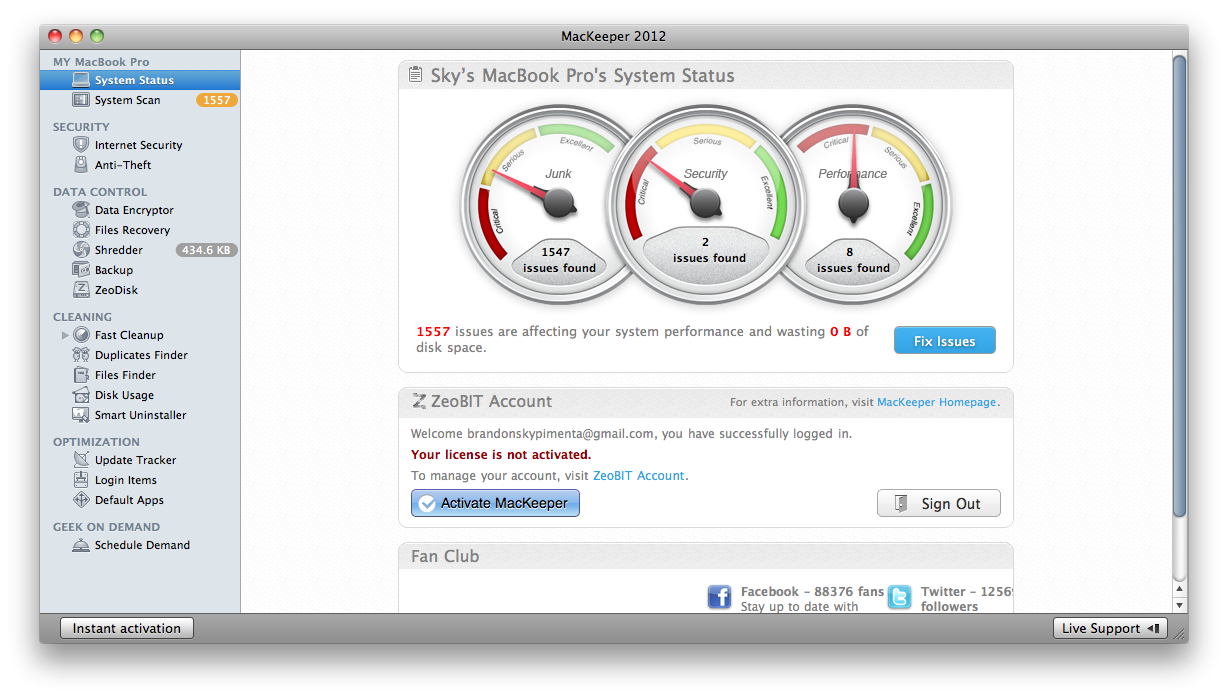Click the Backup icon
Viewport: 1228px width, 698px height.
(x=81, y=270)
